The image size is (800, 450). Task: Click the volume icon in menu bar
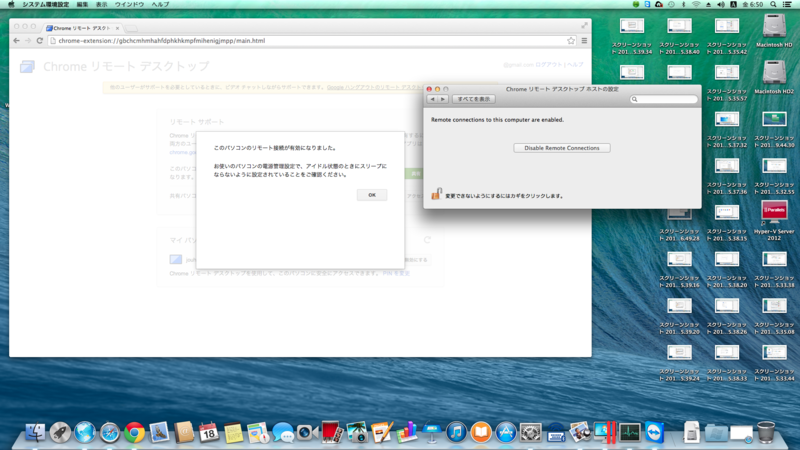[720, 4]
